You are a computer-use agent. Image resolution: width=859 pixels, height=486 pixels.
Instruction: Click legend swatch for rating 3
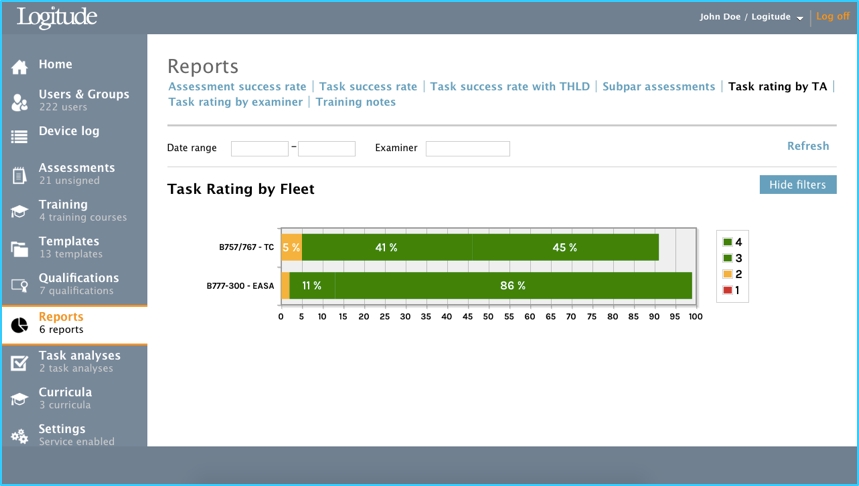point(728,258)
